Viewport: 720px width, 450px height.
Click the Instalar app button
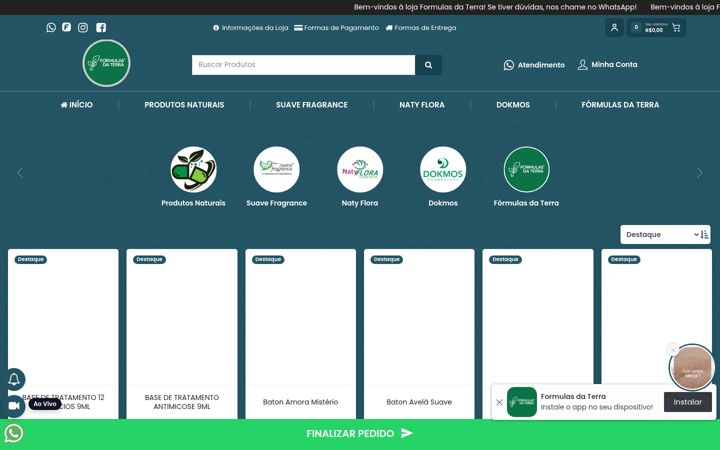pos(687,402)
